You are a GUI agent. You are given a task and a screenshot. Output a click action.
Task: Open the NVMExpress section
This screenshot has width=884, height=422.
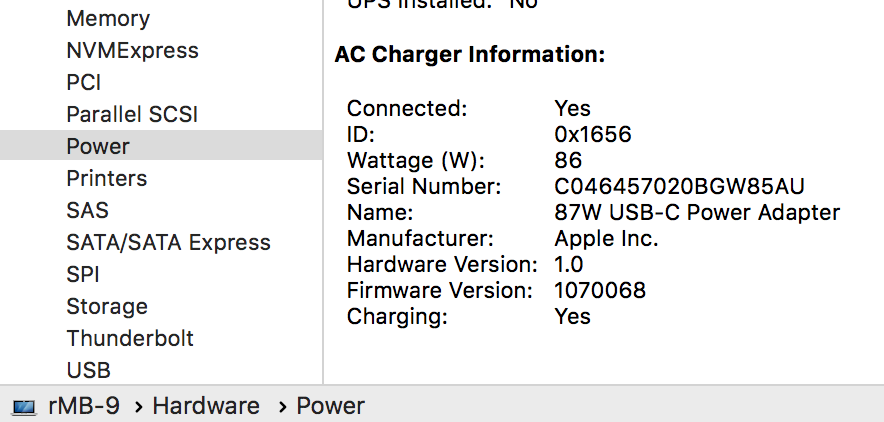[x=132, y=51]
